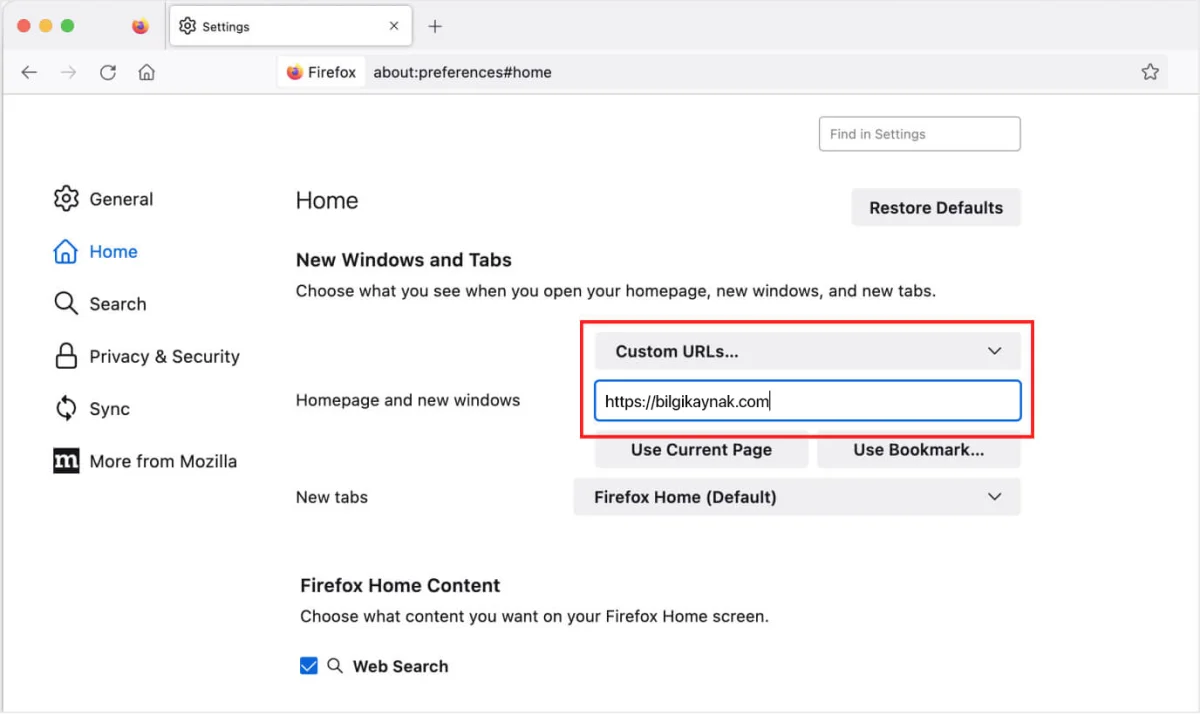Reload the current page
The width and height of the screenshot is (1200, 714).
(108, 72)
